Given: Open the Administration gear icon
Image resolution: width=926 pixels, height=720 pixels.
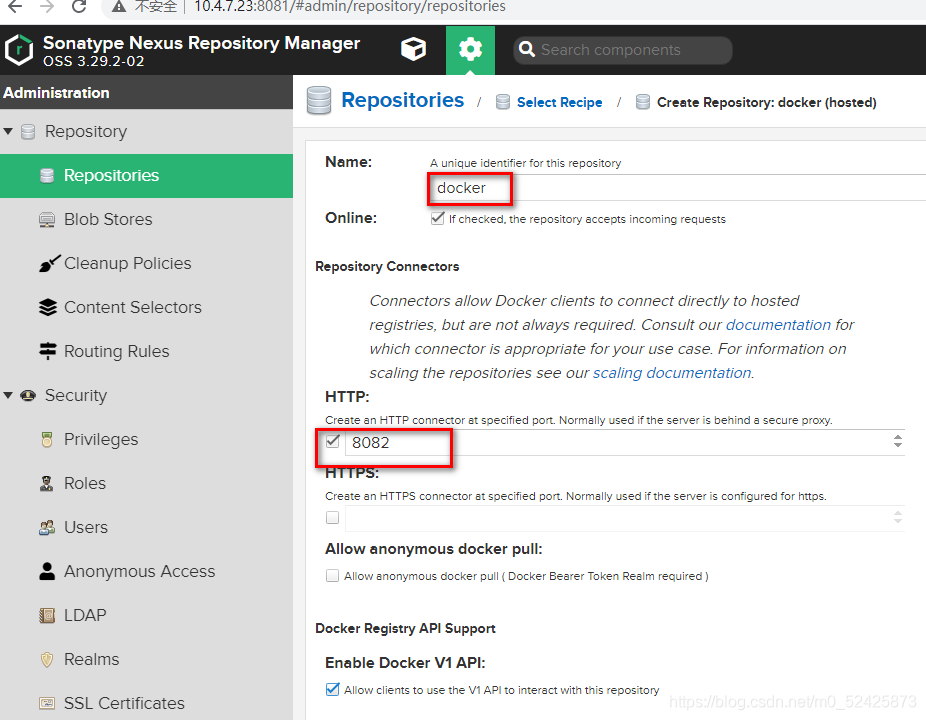Looking at the screenshot, I should (470, 49).
